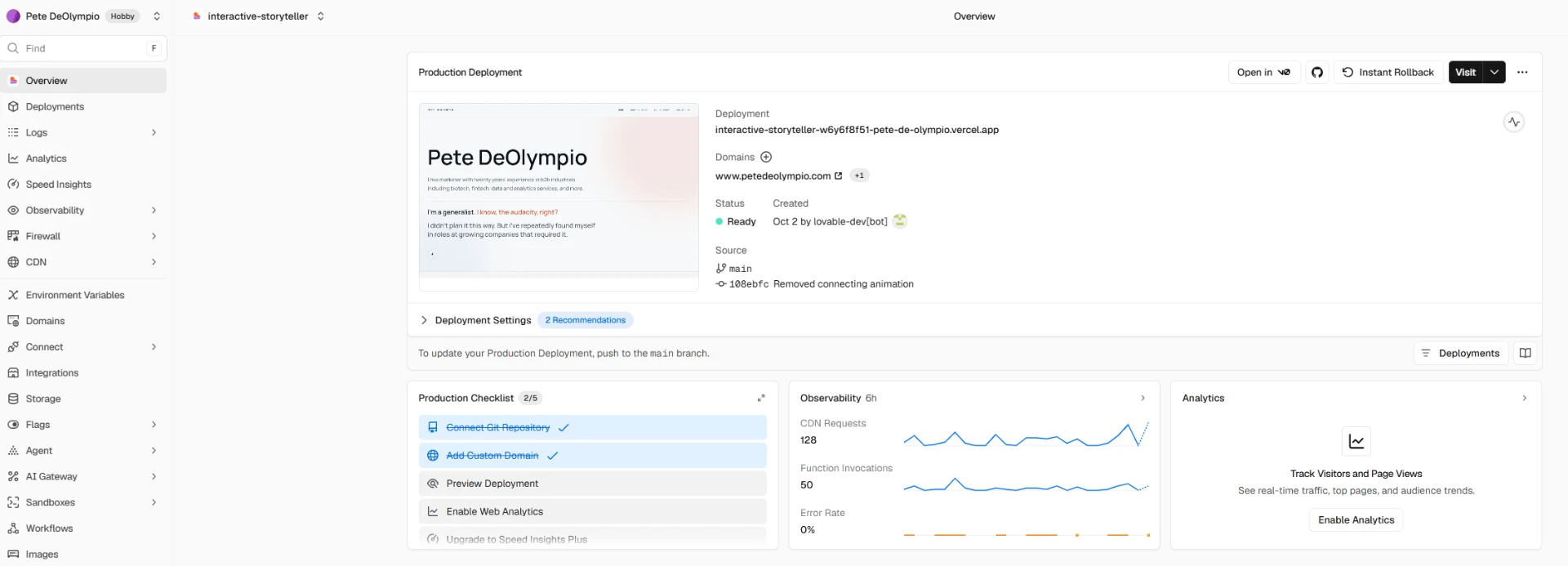Expand the CDN submenu chevron
The image size is (1568, 566).
[x=154, y=262]
